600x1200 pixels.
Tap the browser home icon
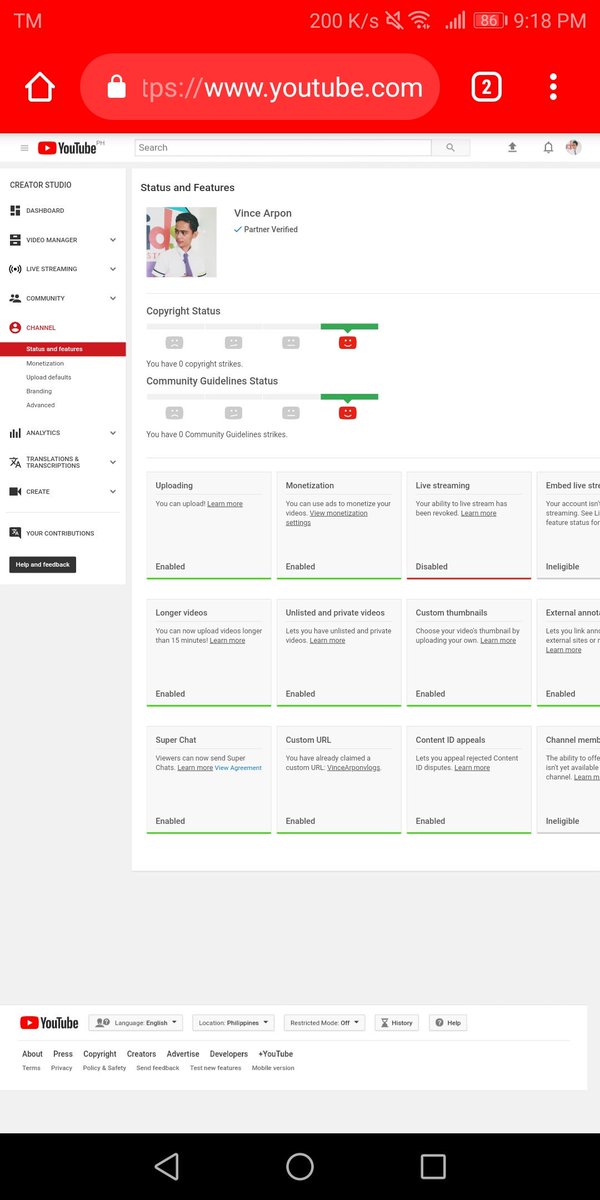click(x=40, y=88)
